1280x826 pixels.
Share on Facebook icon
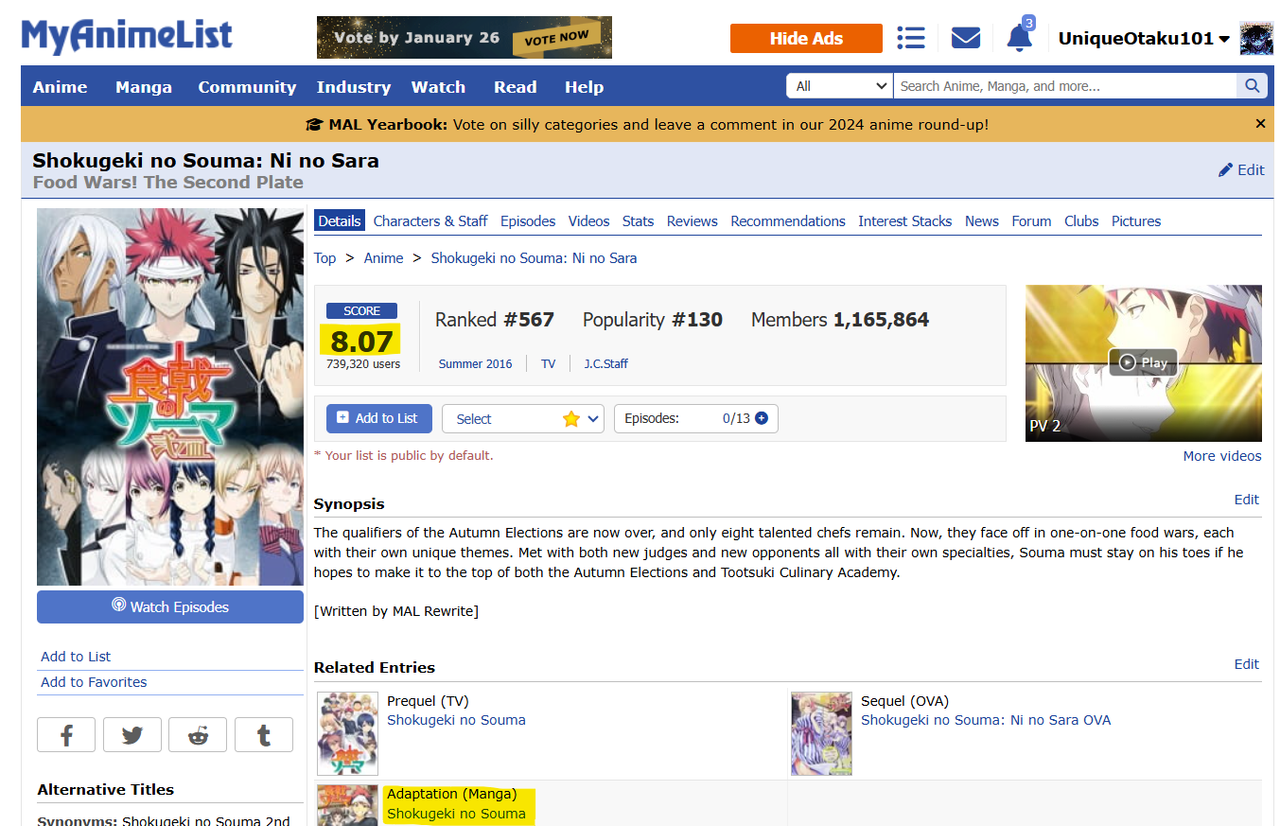(x=66, y=735)
